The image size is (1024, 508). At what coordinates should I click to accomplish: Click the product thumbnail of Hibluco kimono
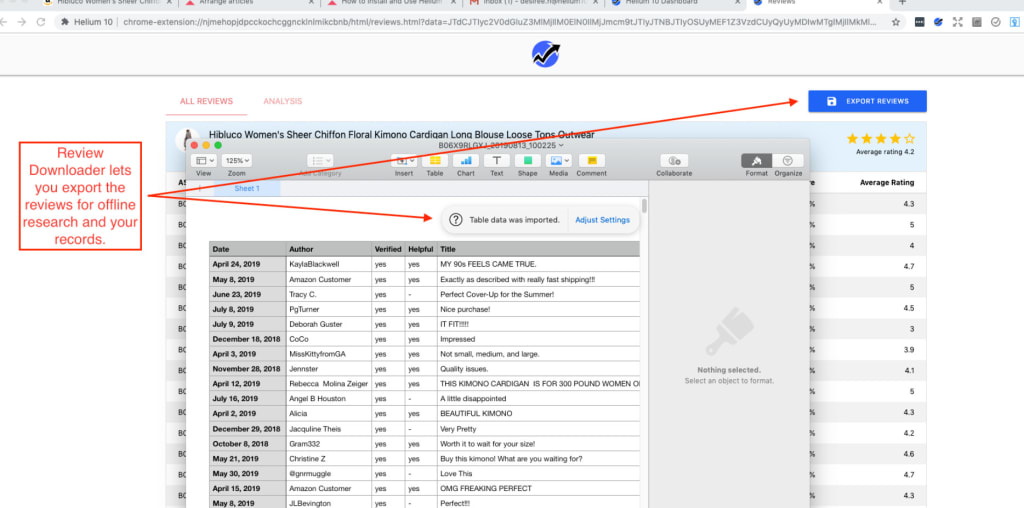(189, 138)
